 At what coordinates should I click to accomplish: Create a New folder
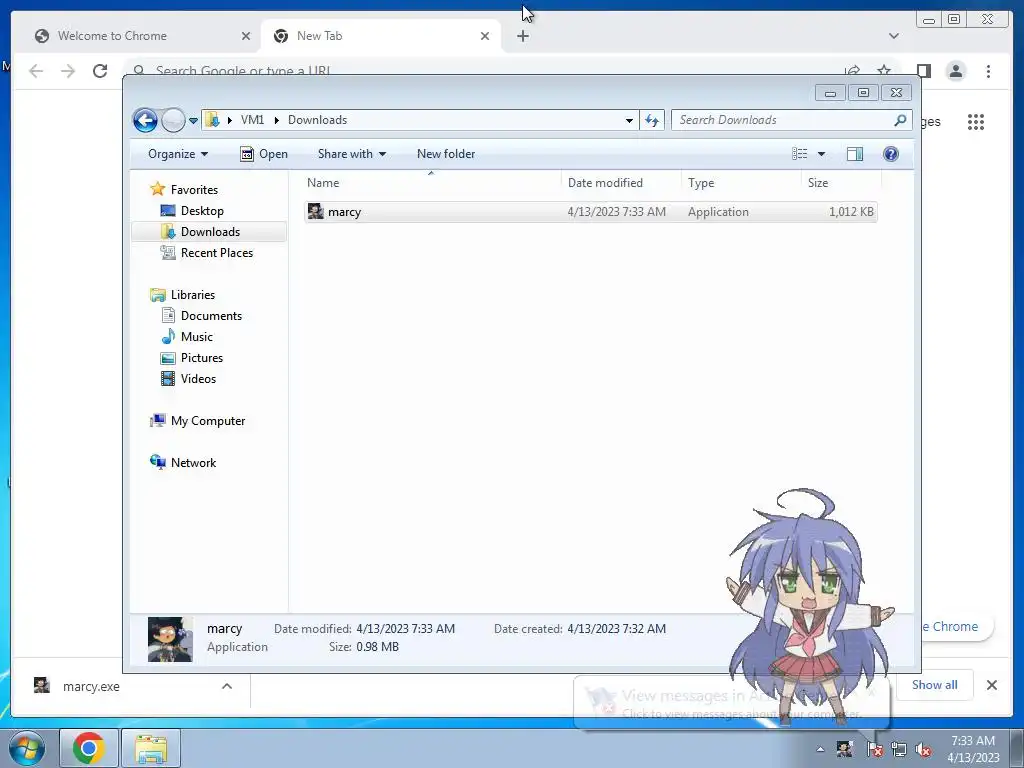[446, 154]
